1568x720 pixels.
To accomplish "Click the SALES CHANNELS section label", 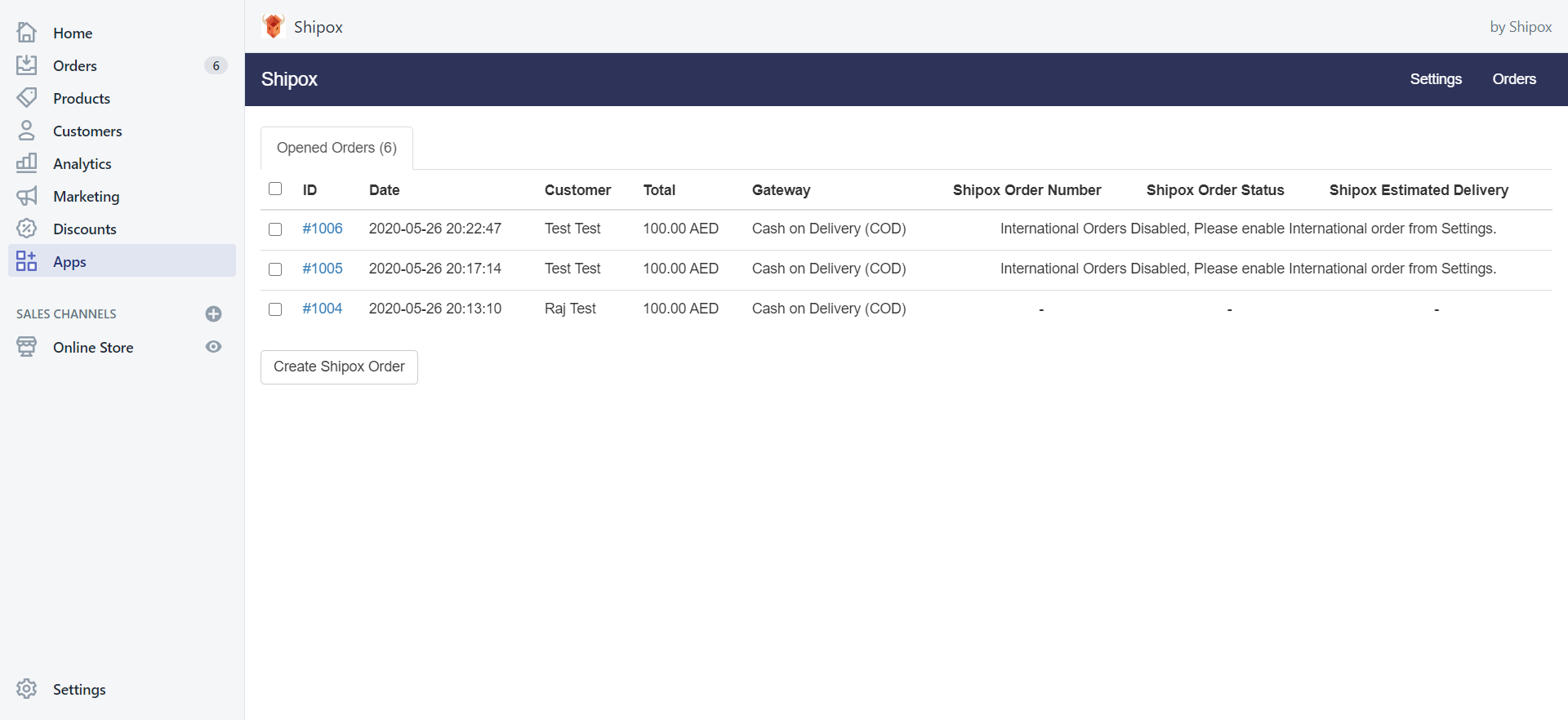I will 66,314.
